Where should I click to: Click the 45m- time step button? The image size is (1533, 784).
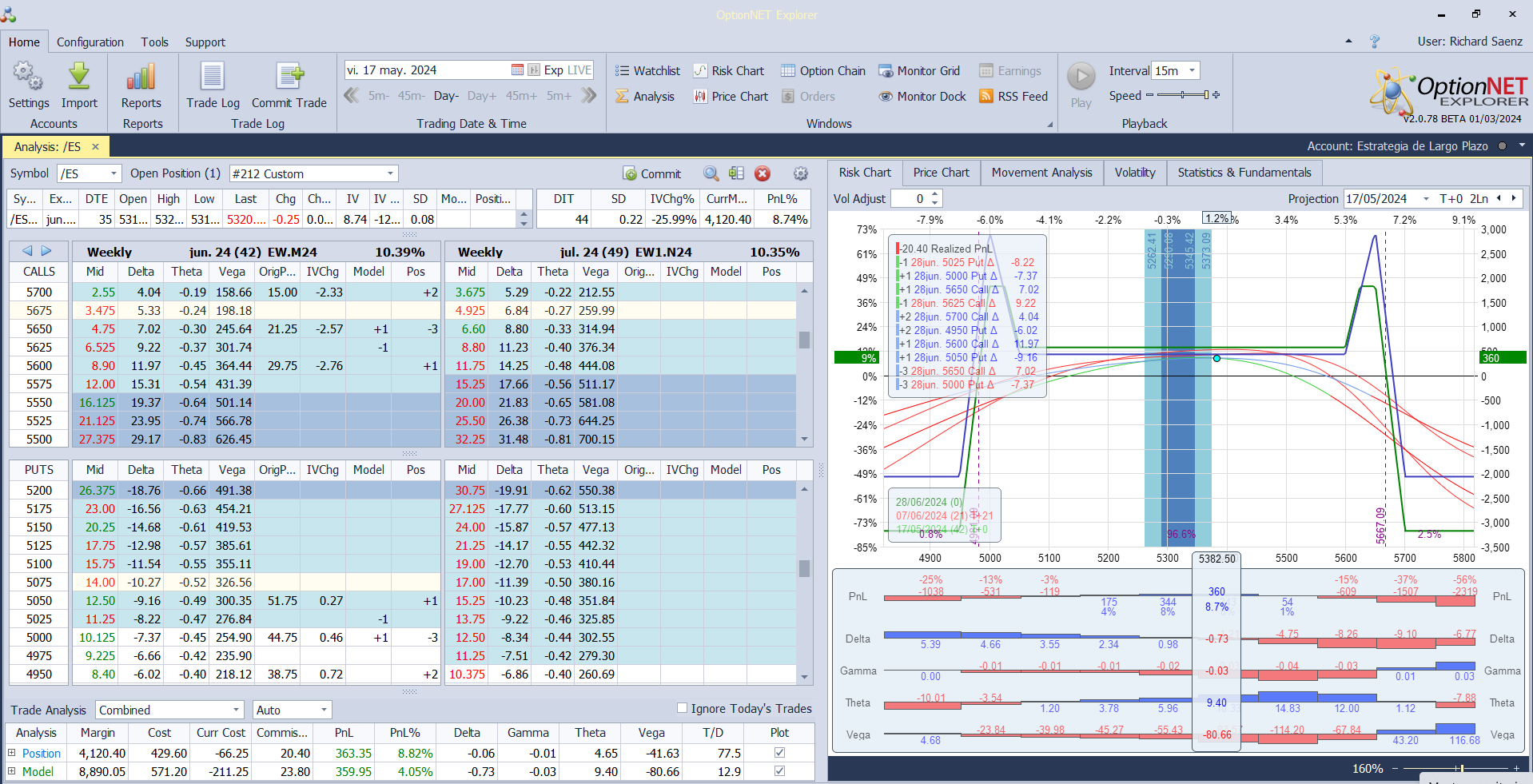click(411, 96)
